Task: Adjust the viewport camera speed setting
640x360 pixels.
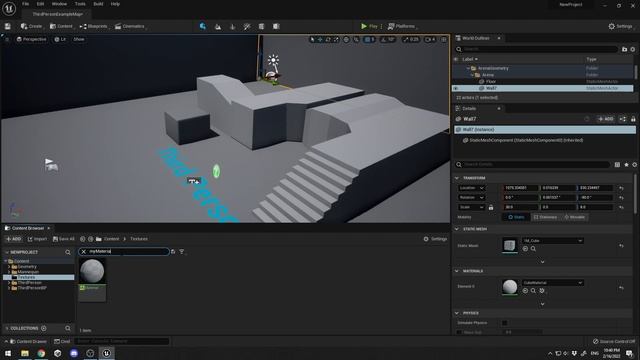Action: click(430, 40)
